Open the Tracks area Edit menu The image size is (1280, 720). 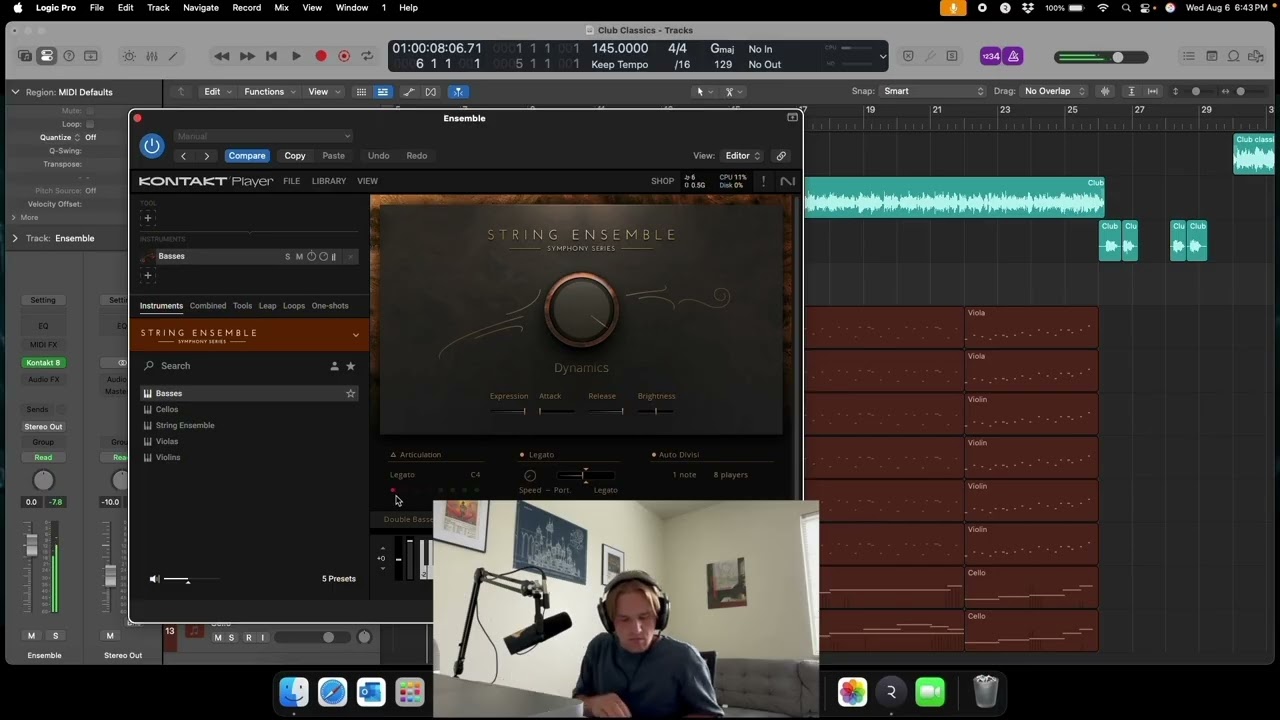(x=217, y=92)
